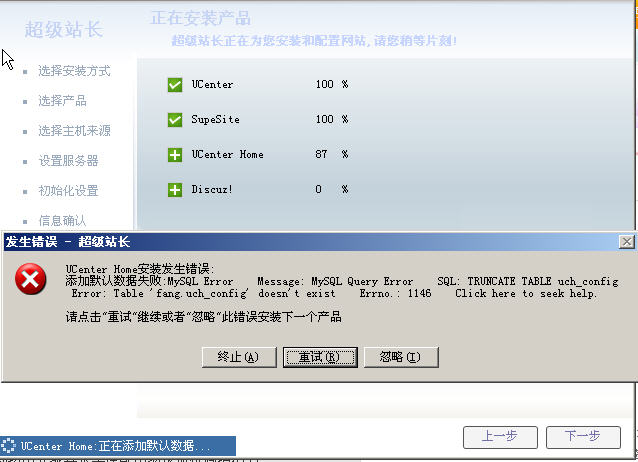Viewport: 638px width, 462px height.
Task: Click the Discuz! product name
Action: tap(212, 190)
